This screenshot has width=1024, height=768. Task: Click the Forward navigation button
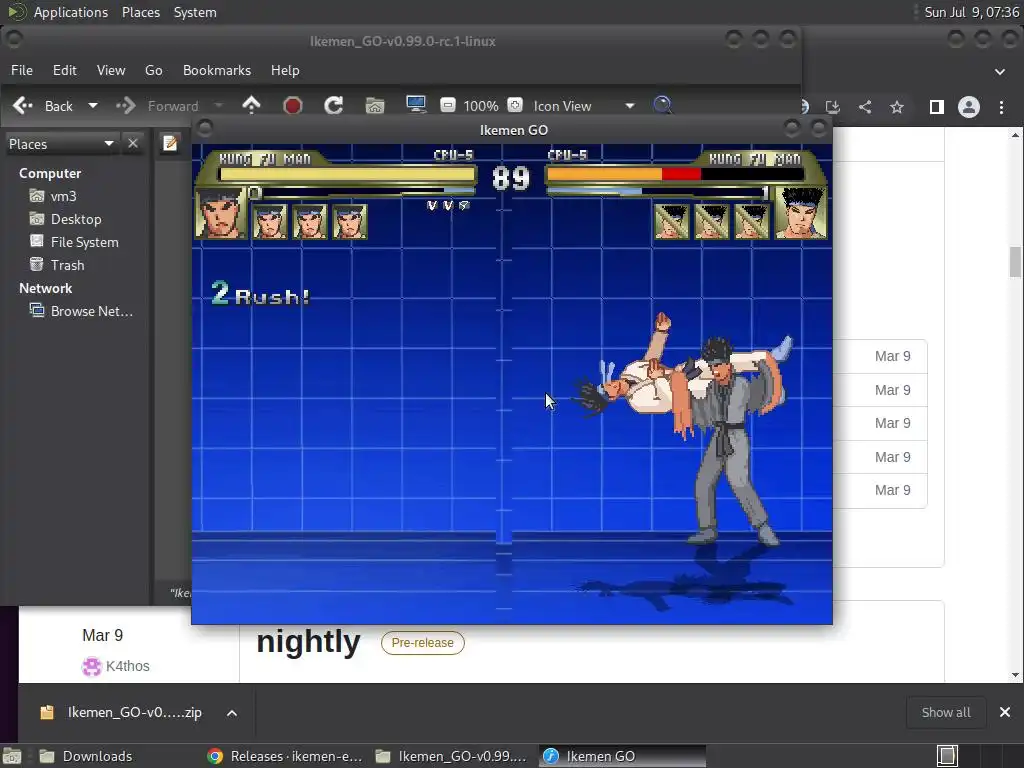point(157,106)
